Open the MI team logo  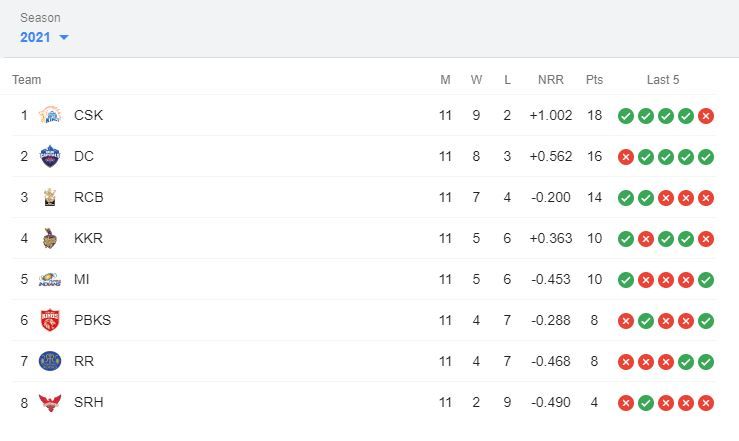[49, 280]
